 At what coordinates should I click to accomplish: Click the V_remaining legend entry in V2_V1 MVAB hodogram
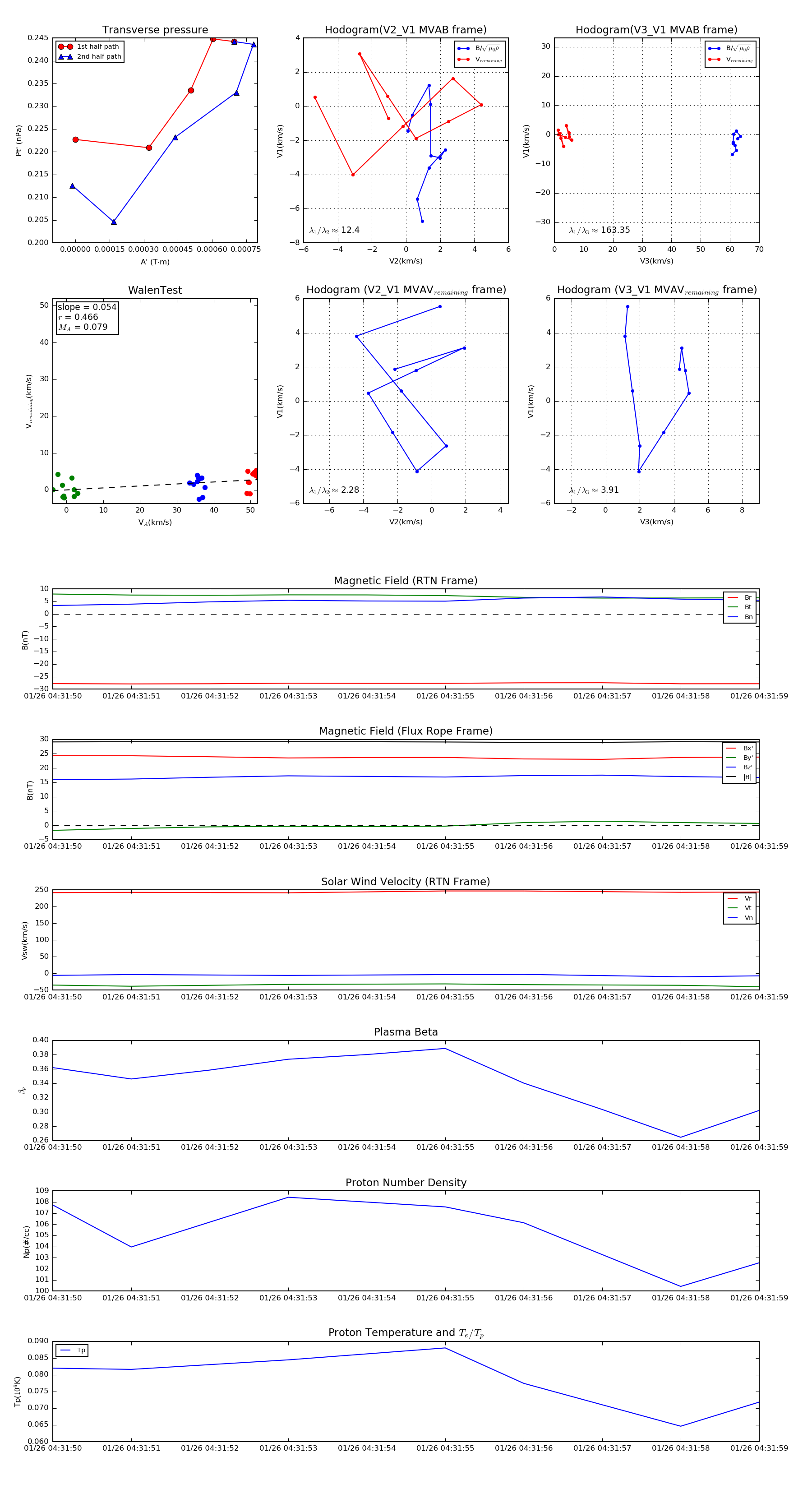pyautogui.click(x=480, y=60)
